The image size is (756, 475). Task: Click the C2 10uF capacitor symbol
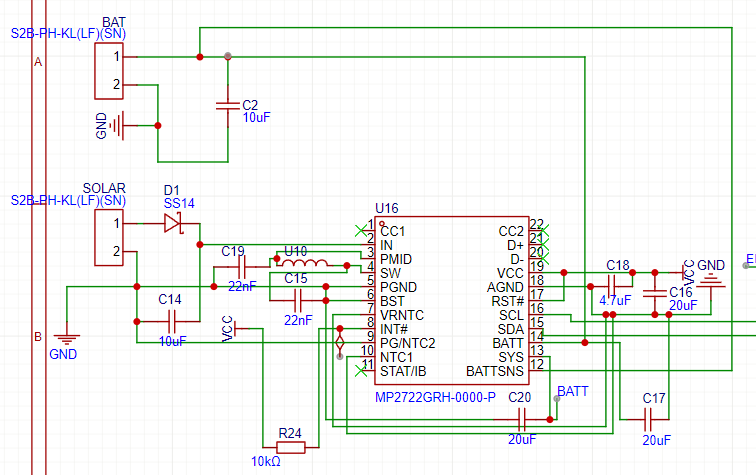(x=227, y=104)
